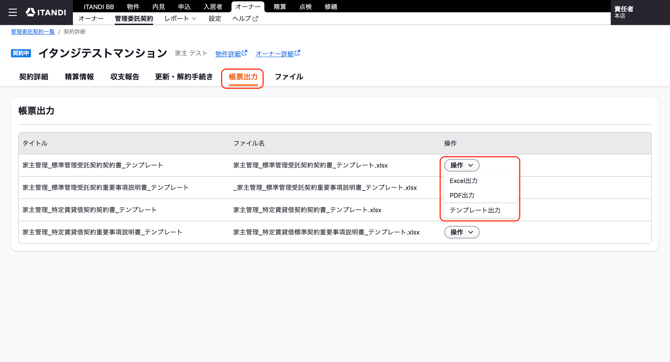This screenshot has width=670, height=362.
Task: Click file name 家主管理_特定賃貸借標準契約重要事項説明書_テンプレート.xlsx
Action: pyautogui.click(x=326, y=232)
